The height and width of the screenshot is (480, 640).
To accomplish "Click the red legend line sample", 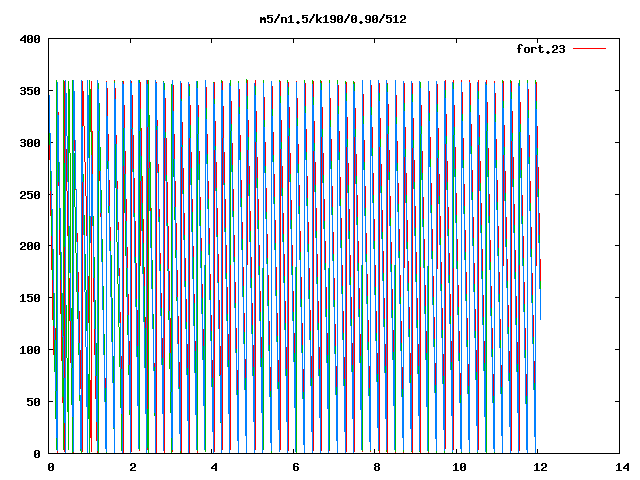I will coord(589,49).
